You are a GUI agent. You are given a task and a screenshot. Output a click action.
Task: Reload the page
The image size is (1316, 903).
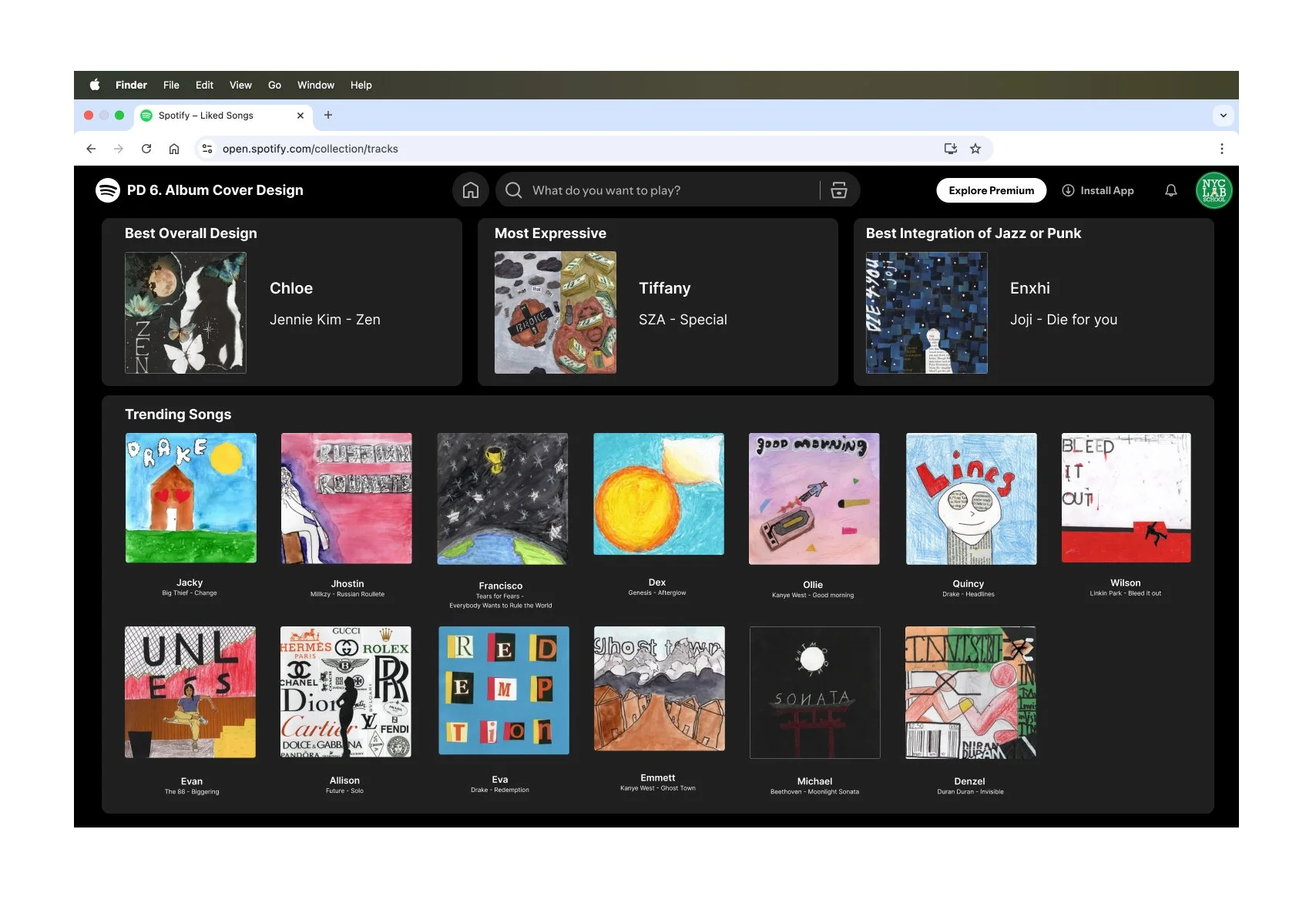point(146,149)
